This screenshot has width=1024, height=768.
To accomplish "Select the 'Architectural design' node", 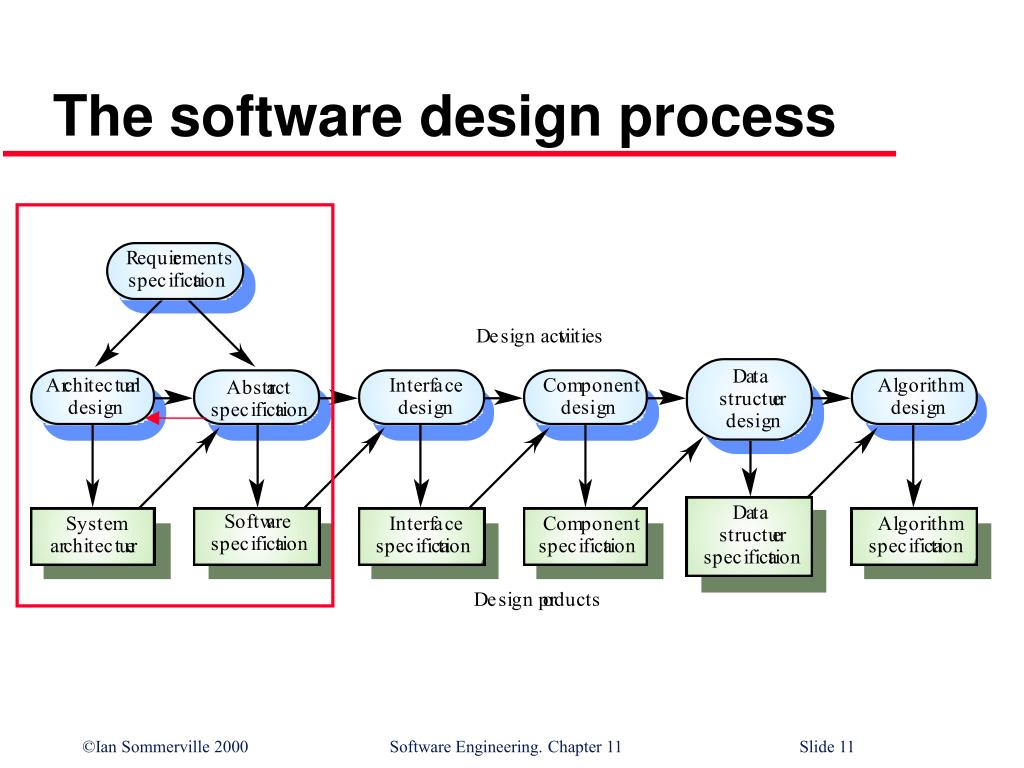I will point(93,397).
